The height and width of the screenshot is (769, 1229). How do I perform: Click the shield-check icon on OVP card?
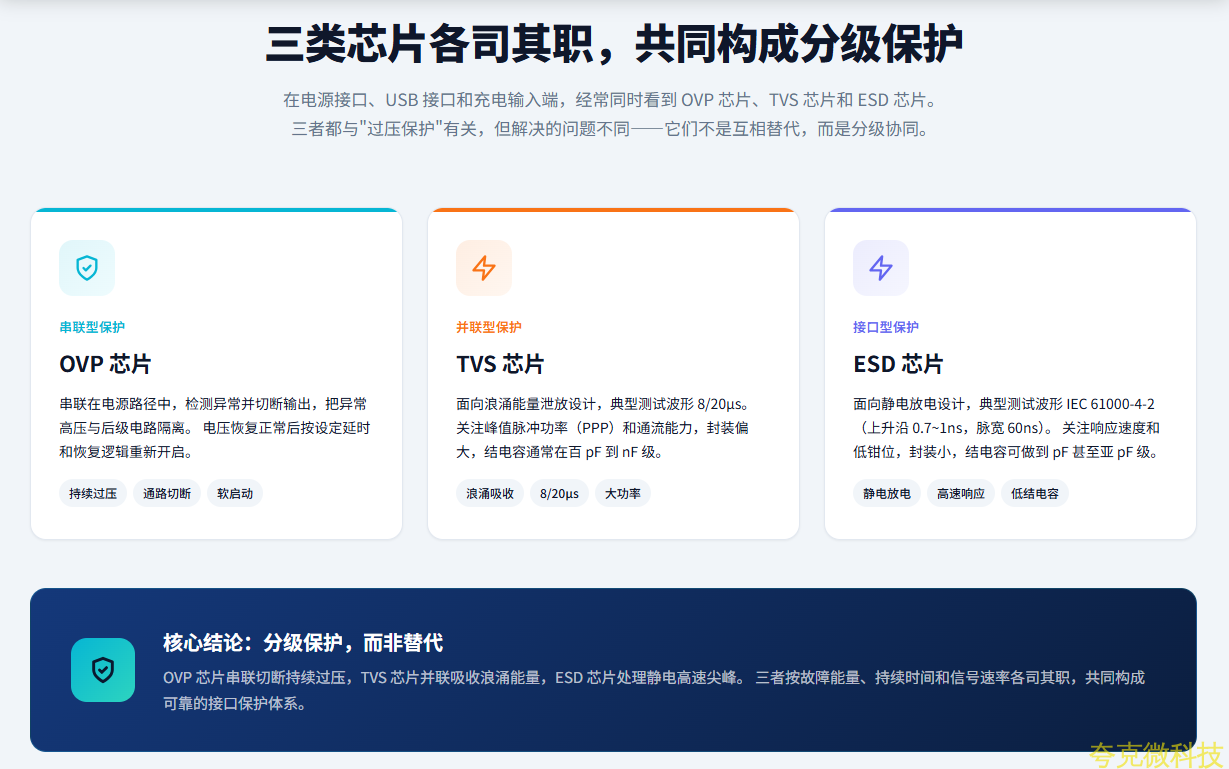[87, 268]
